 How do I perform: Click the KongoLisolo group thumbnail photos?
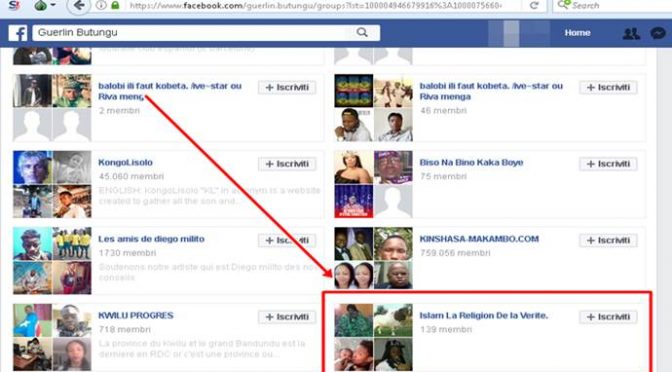click(x=52, y=184)
